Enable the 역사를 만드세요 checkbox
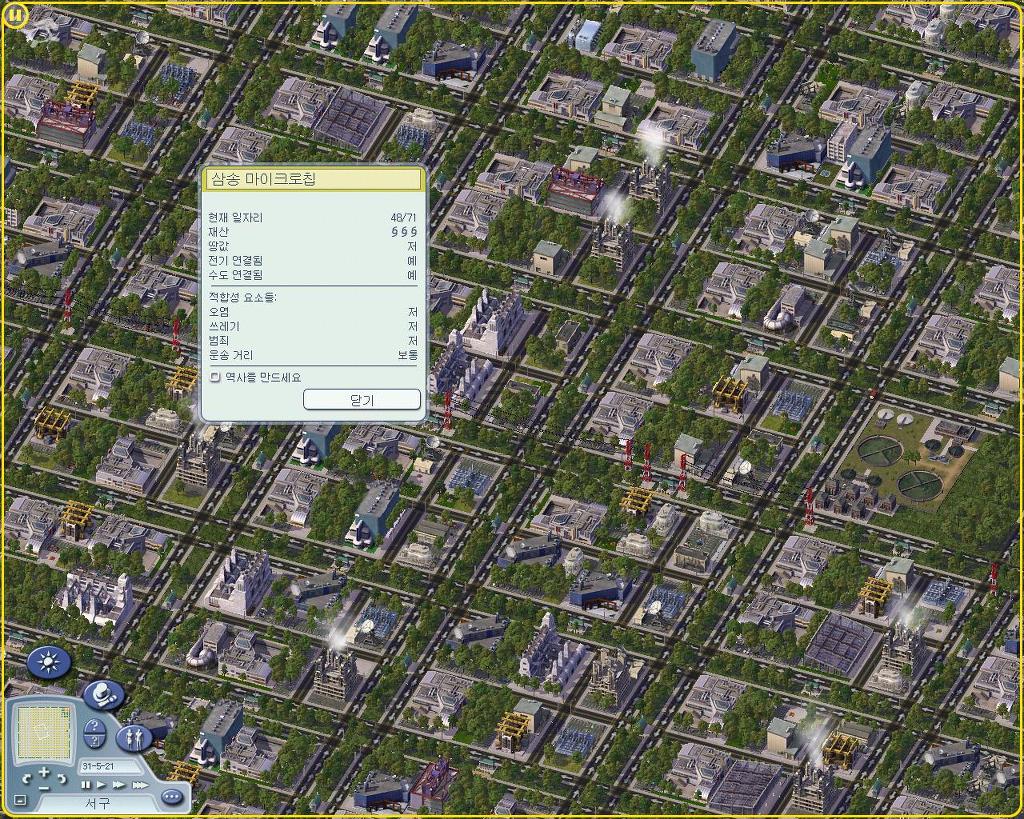 (215, 377)
